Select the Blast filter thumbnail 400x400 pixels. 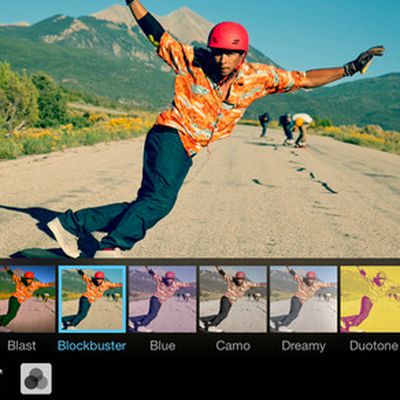click(x=27, y=299)
